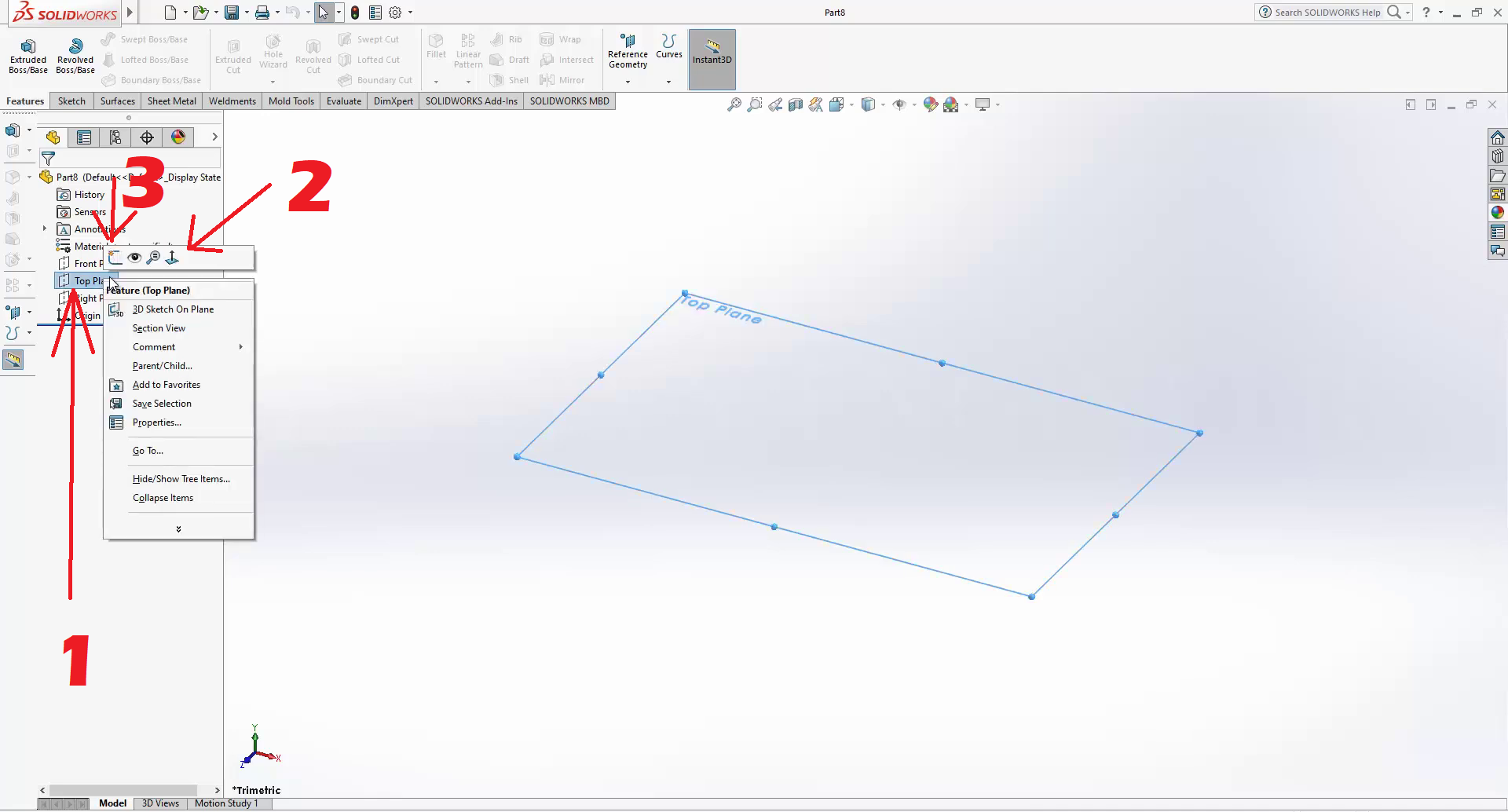
Task: Open the Reference Geometry tool
Action: tap(628, 52)
